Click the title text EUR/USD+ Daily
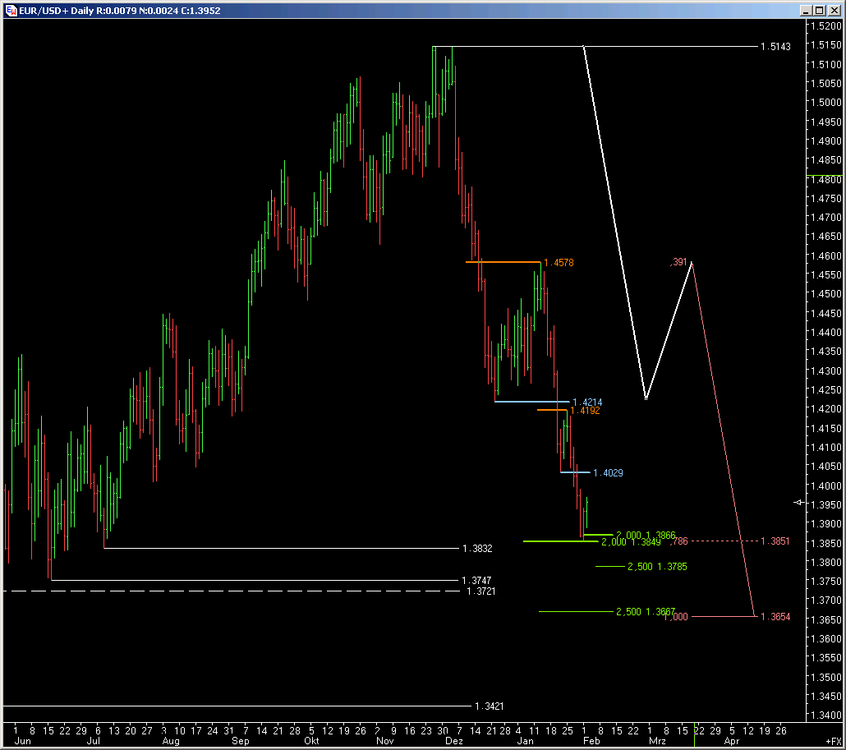This screenshot has width=846, height=750. 56,10
